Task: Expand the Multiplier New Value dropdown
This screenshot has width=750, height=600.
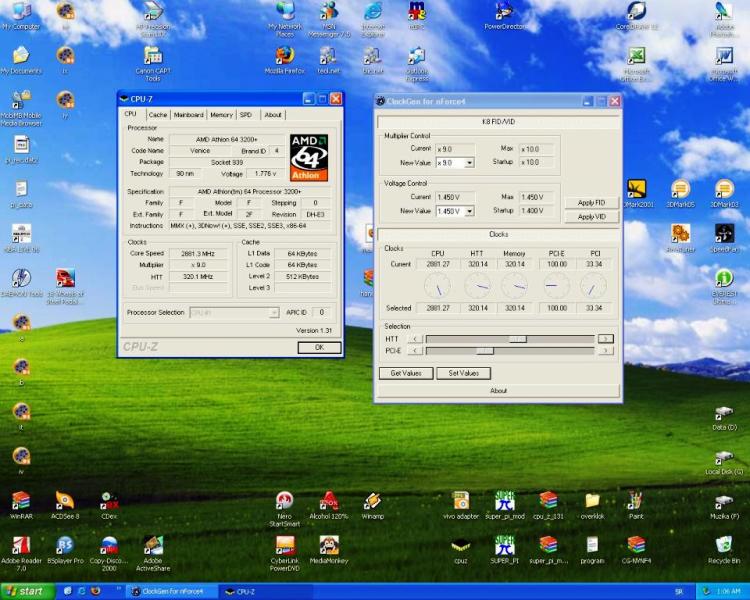Action: pyautogui.click(x=468, y=162)
